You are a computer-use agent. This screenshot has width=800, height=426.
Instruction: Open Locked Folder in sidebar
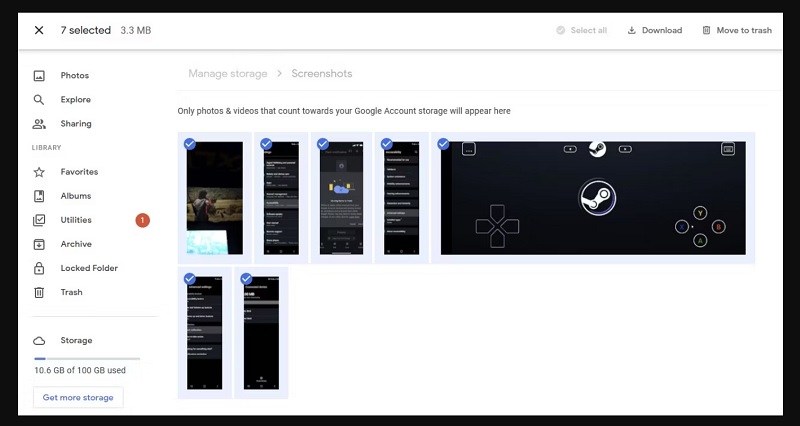pos(88,268)
